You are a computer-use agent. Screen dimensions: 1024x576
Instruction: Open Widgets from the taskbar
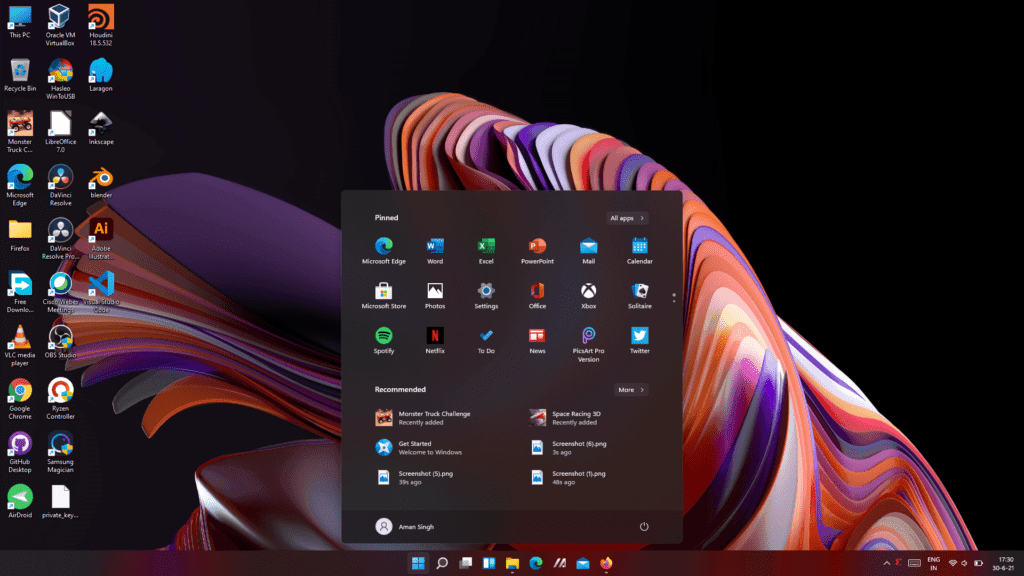pos(489,563)
